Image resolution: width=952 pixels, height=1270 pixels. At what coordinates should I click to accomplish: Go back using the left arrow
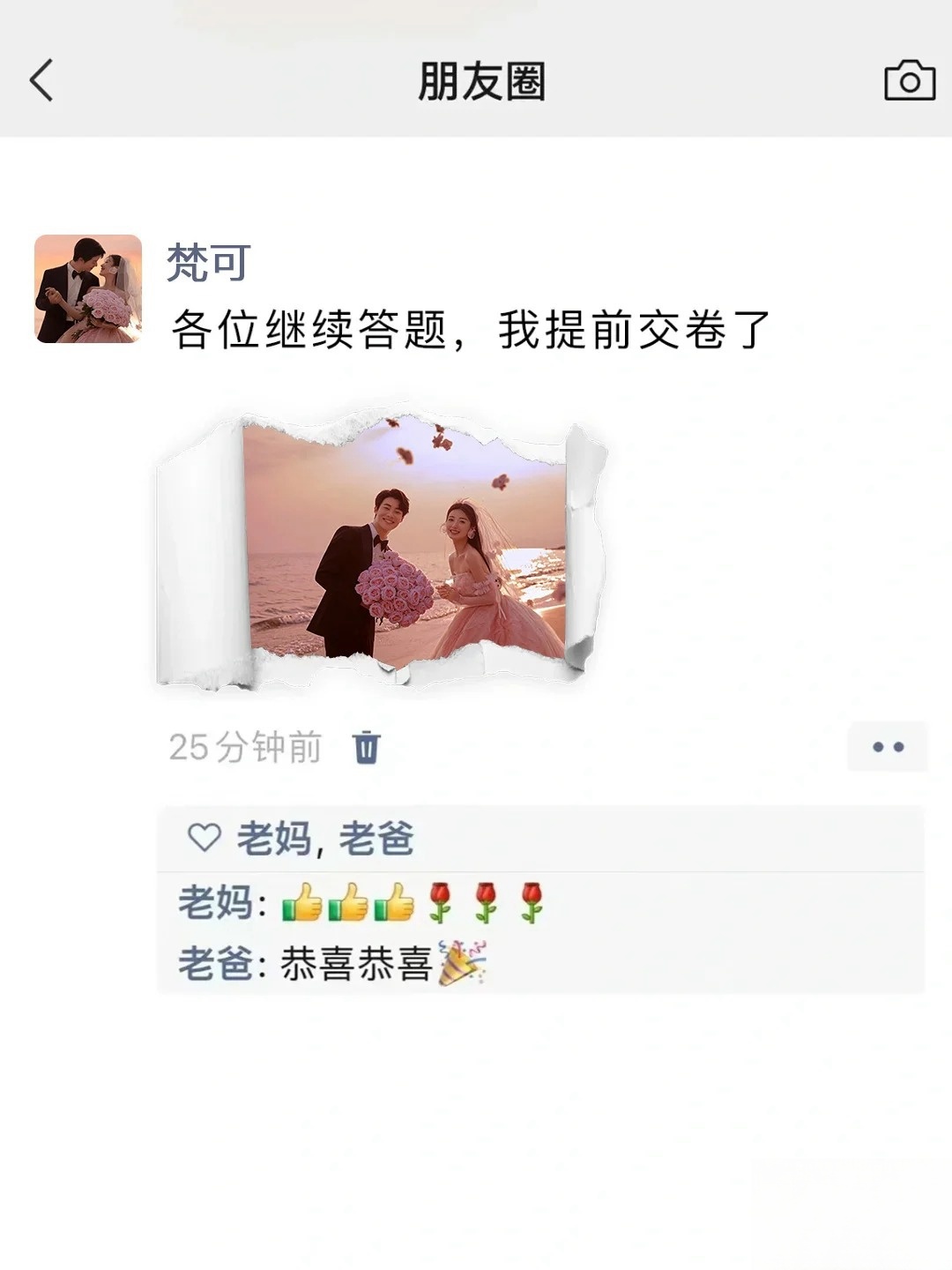tap(41, 80)
